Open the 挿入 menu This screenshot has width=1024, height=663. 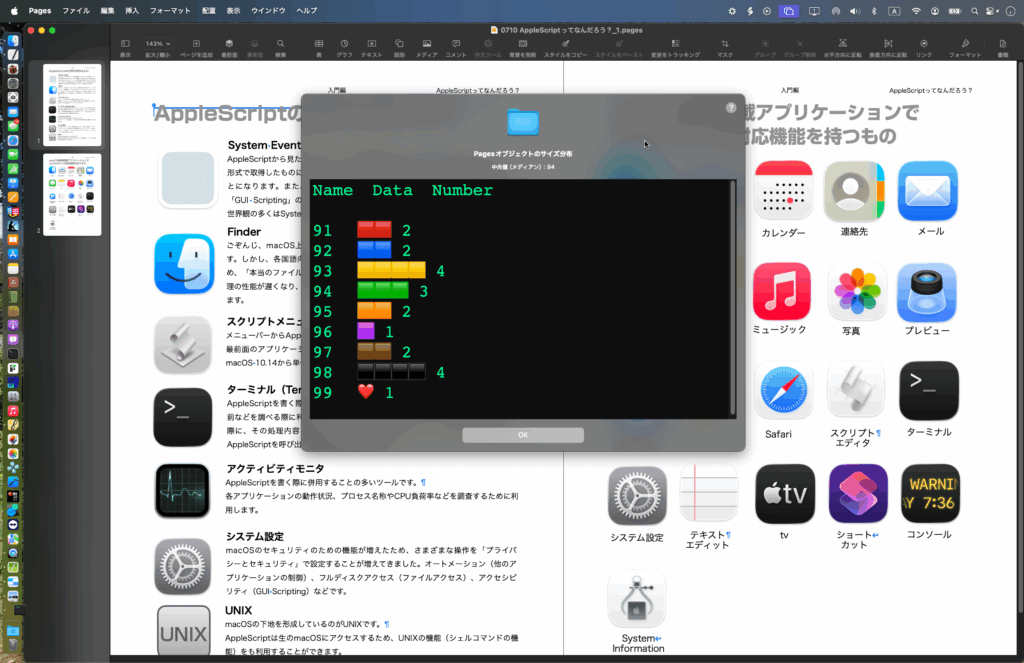[x=132, y=10]
